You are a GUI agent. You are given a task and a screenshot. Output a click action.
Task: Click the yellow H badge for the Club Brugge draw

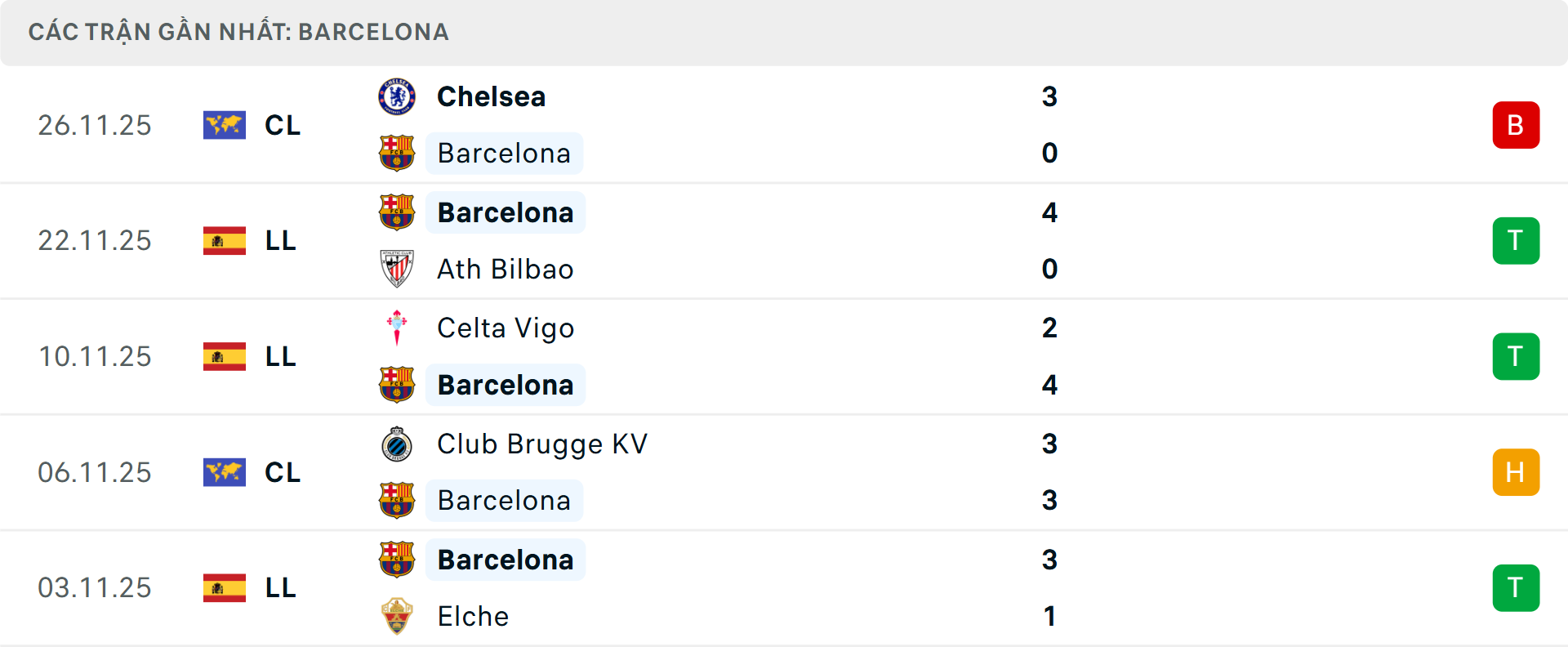(1516, 472)
